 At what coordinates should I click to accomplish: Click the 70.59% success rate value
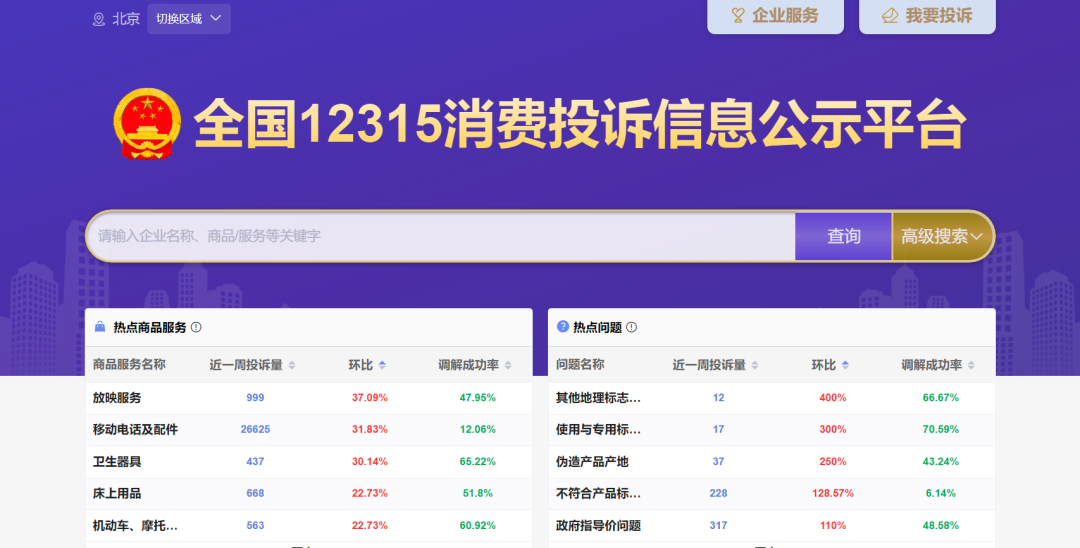click(x=941, y=430)
